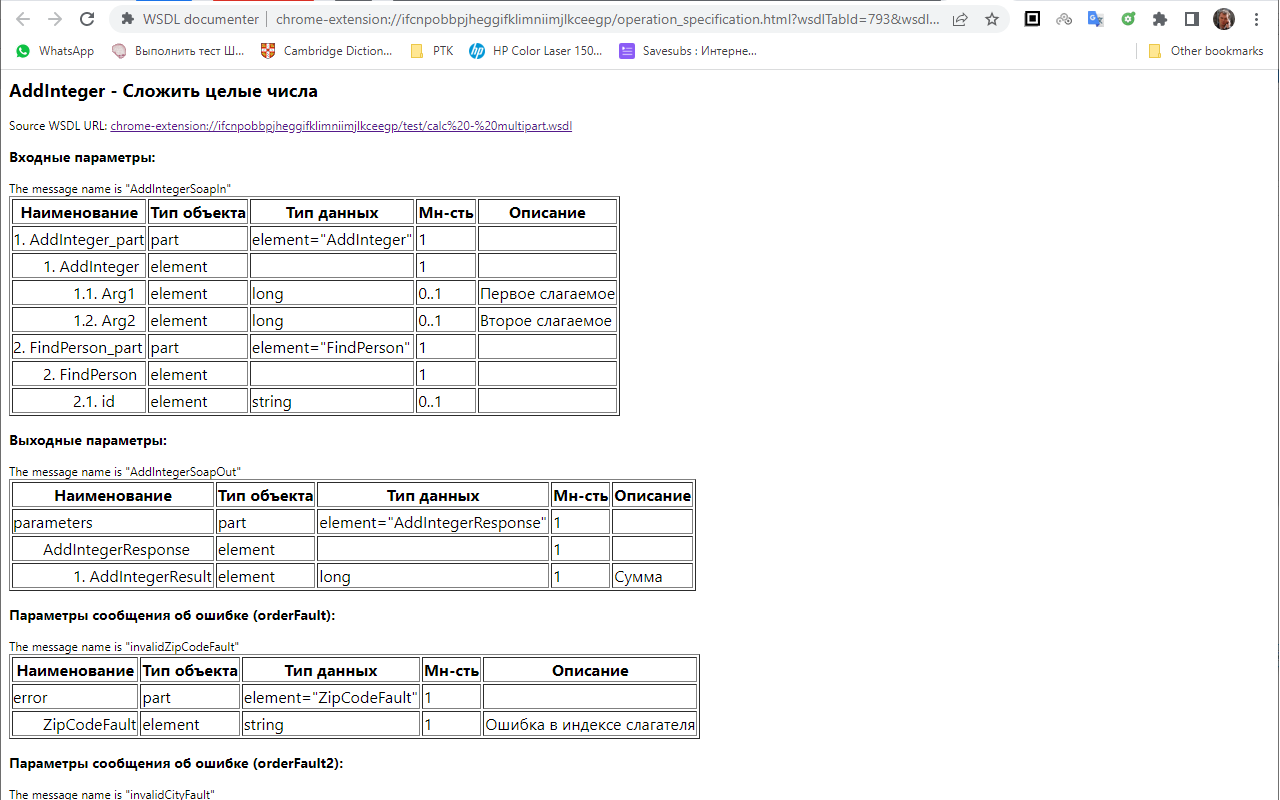The height and width of the screenshot is (800, 1280).
Task: Click the 'Первое слагаемое' description cell
Action: click(547, 293)
